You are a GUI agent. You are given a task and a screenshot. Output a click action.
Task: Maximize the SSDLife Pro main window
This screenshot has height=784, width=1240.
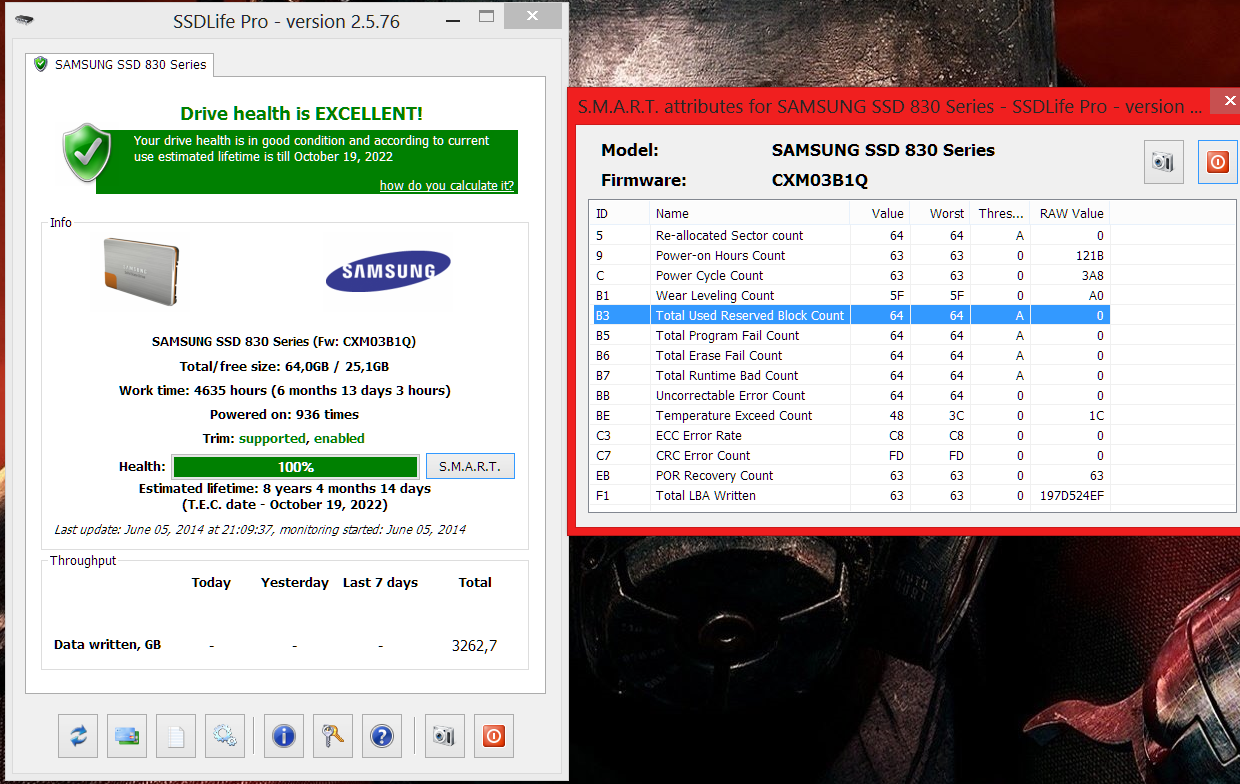487,17
